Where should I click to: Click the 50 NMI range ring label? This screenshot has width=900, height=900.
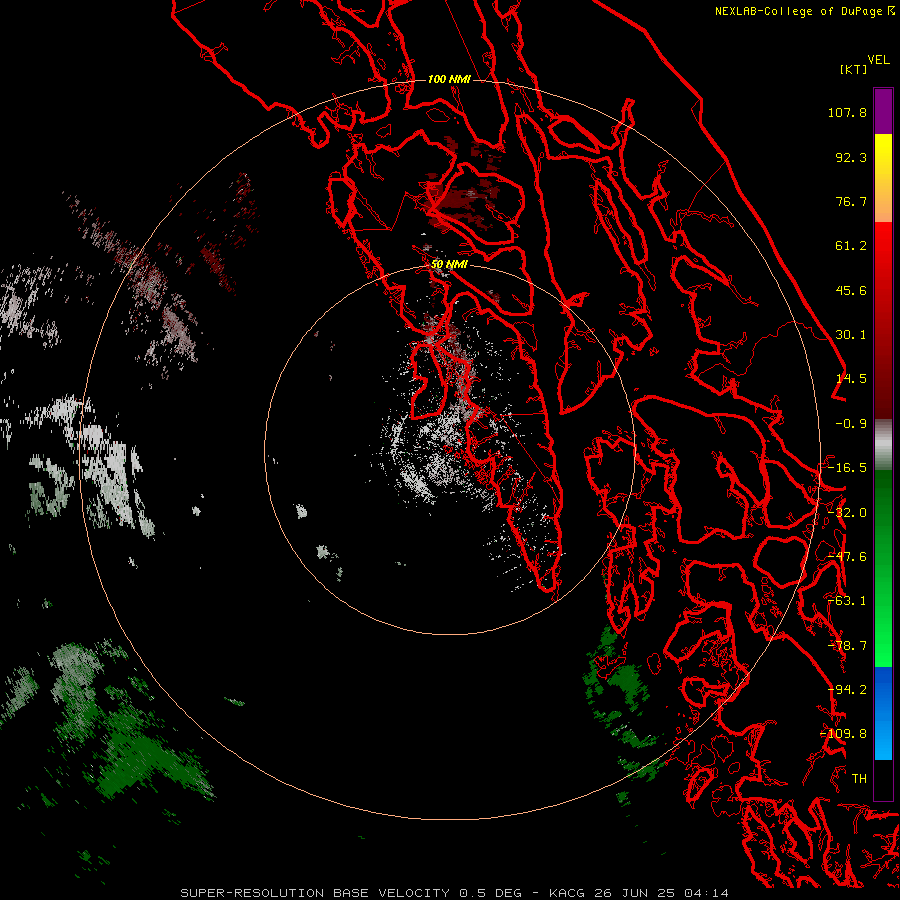[449, 265]
